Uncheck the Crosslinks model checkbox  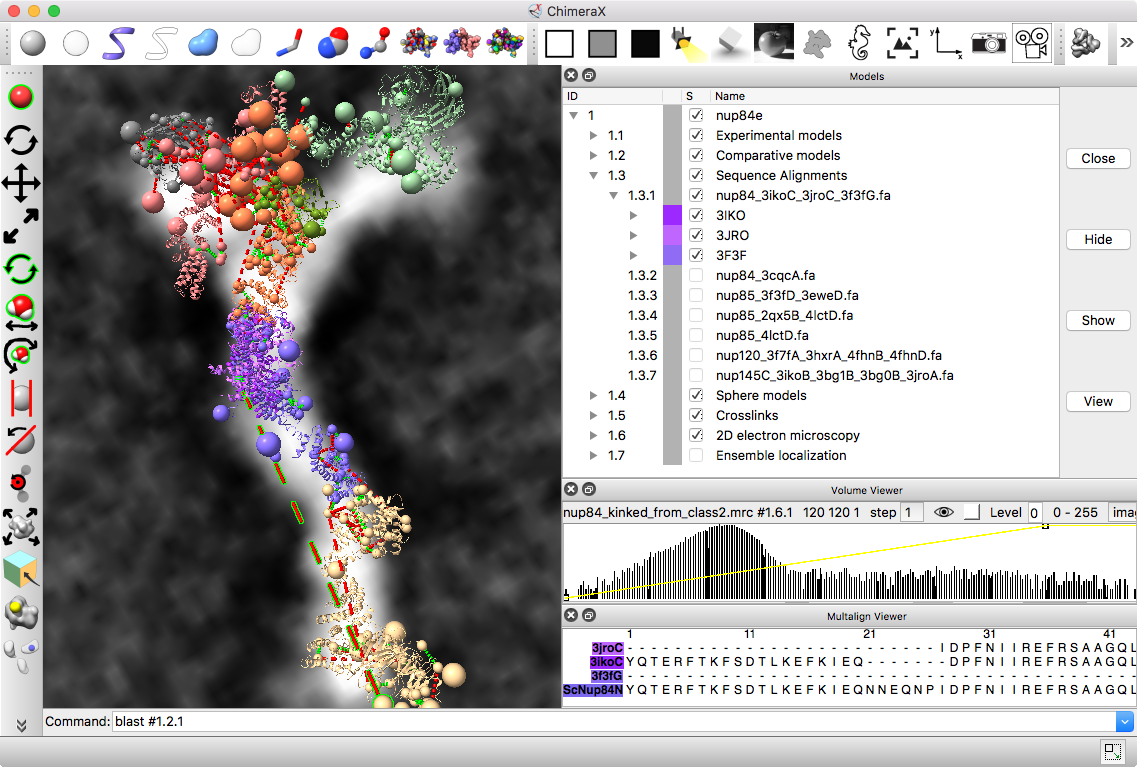[x=696, y=415]
